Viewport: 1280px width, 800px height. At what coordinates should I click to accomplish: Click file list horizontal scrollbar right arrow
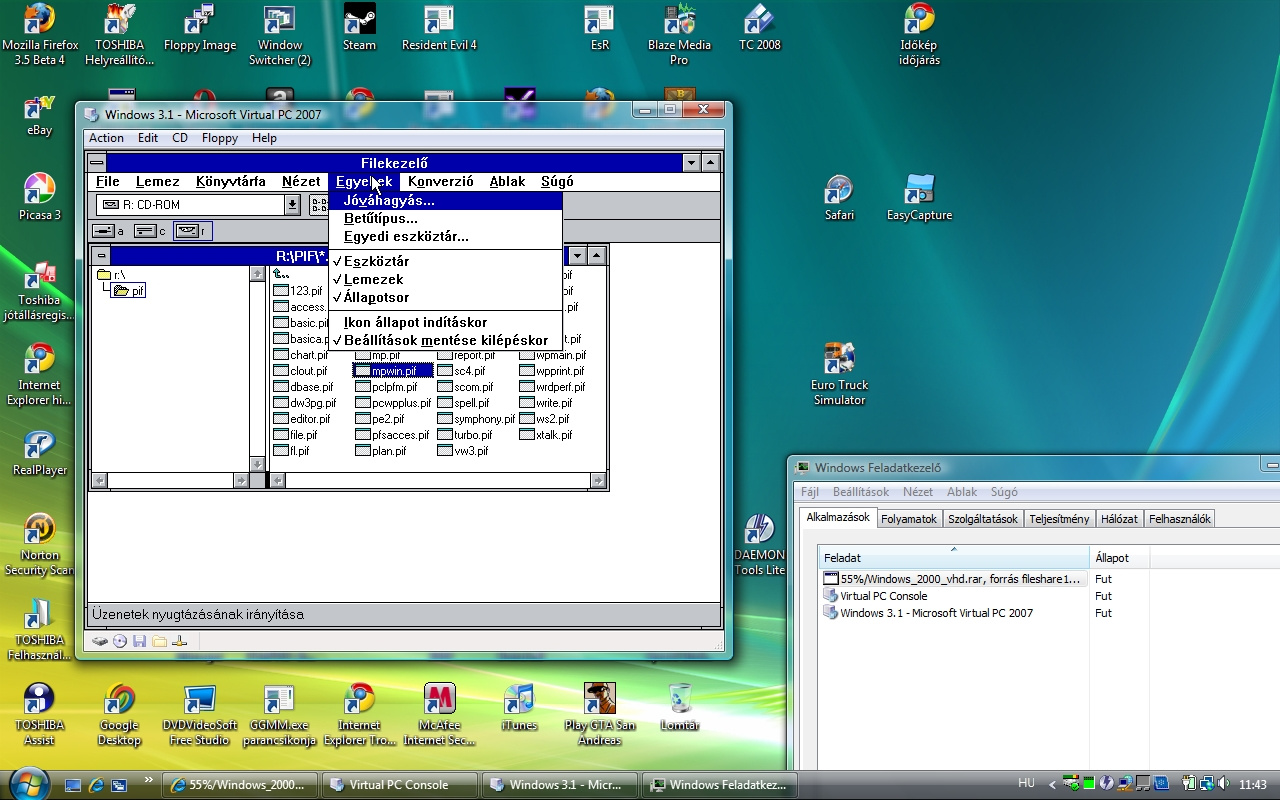(x=597, y=481)
